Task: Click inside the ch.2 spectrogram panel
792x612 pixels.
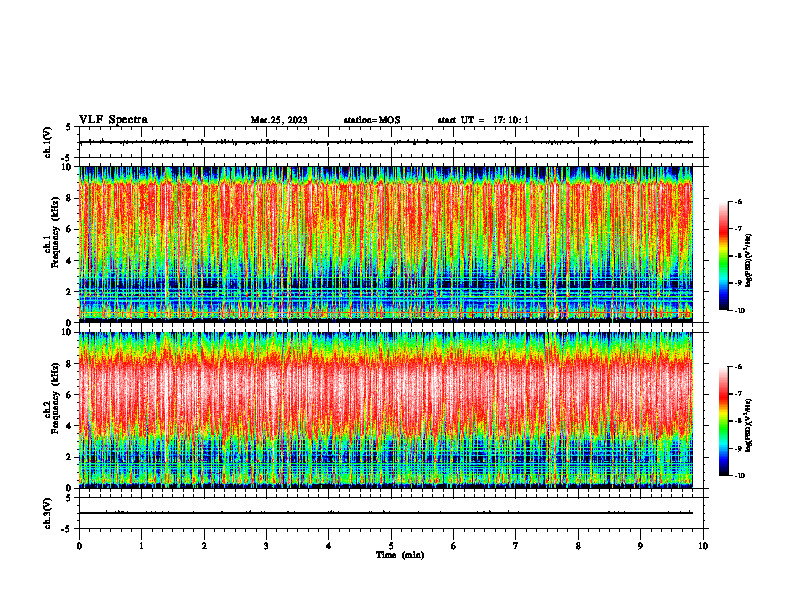Action: point(386,410)
